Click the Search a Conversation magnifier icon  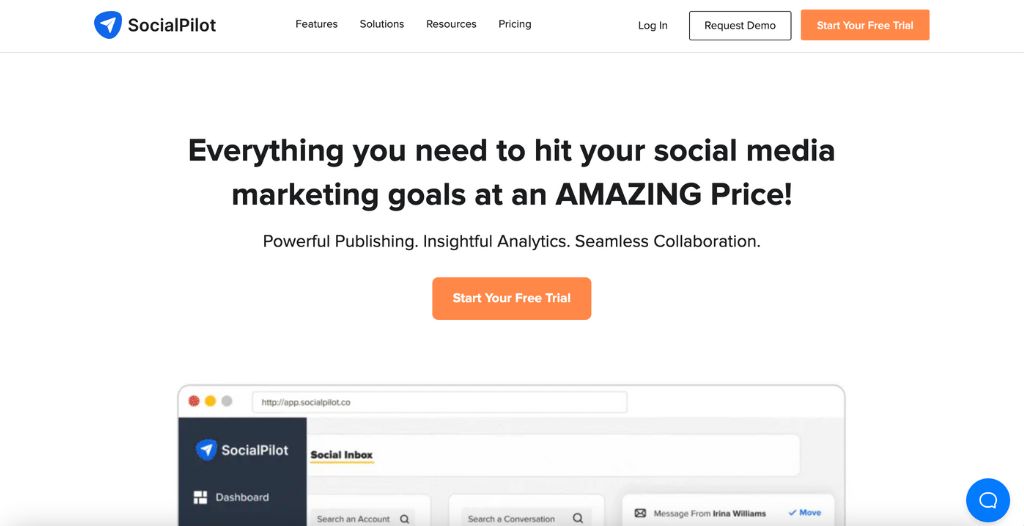pyautogui.click(x=578, y=518)
